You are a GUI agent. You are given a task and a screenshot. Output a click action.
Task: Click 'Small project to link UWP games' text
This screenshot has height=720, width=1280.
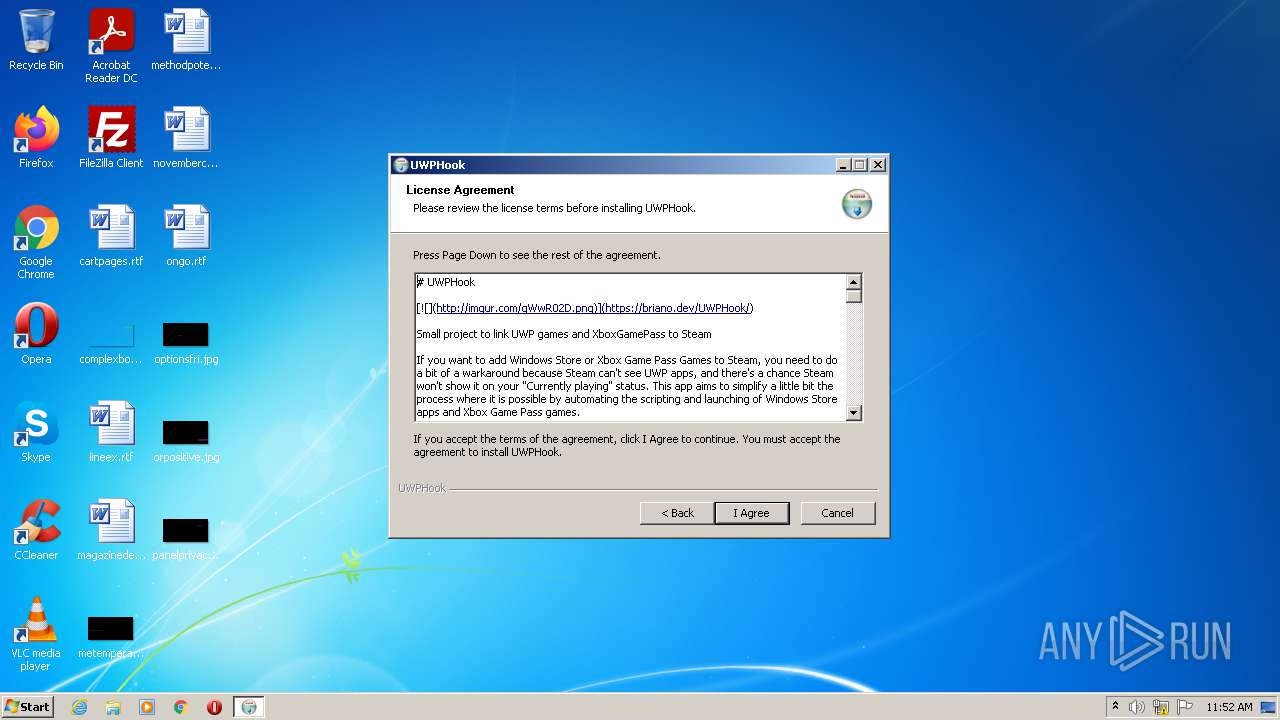coord(564,334)
